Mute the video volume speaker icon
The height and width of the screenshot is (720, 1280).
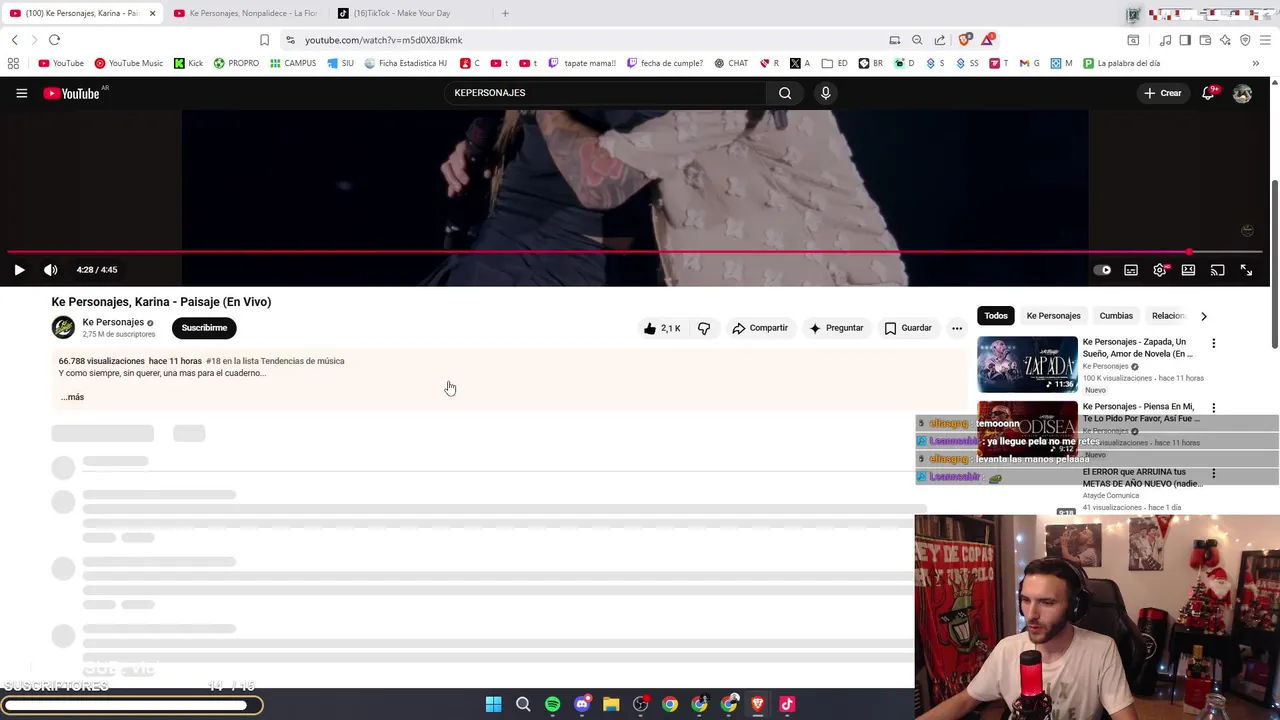tap(50, 270)
